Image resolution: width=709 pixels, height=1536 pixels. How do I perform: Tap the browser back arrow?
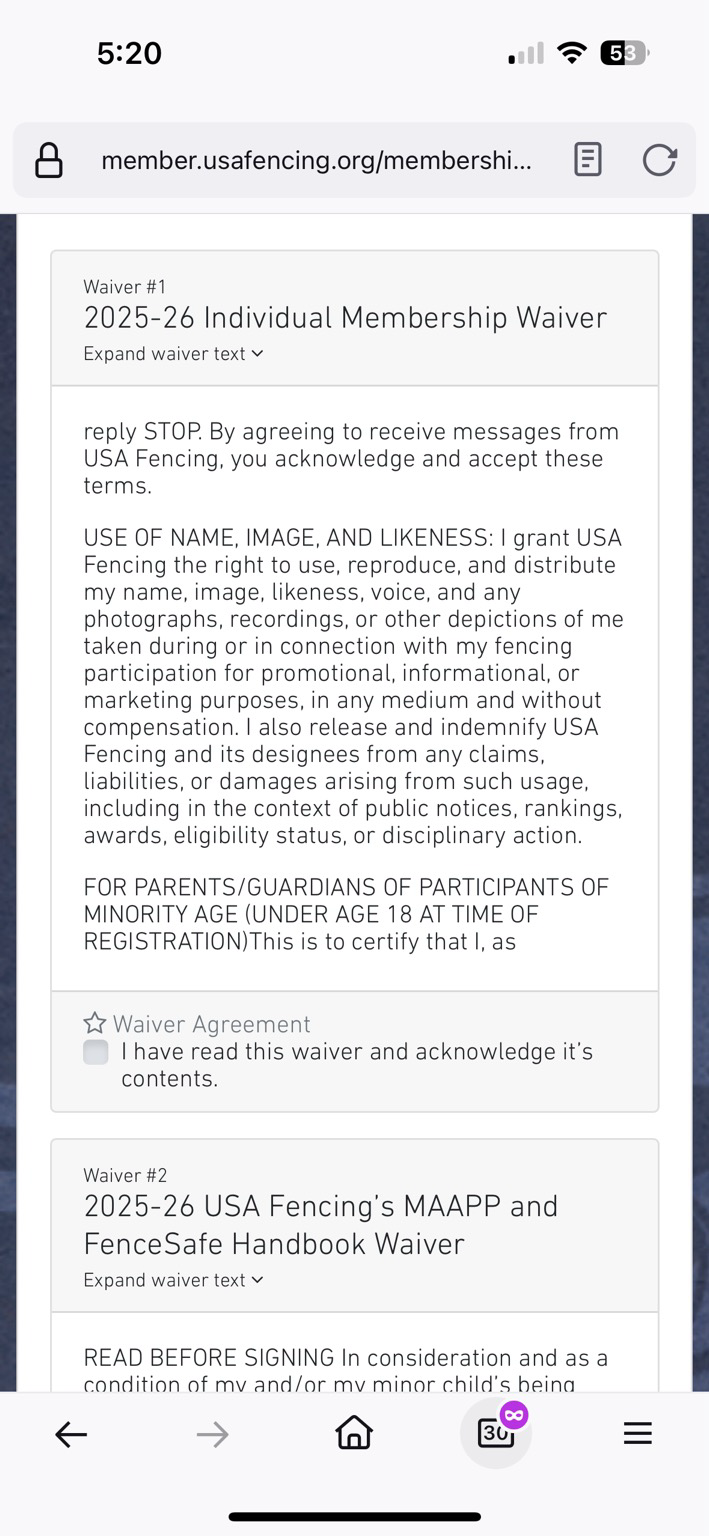coord(71,1435)
